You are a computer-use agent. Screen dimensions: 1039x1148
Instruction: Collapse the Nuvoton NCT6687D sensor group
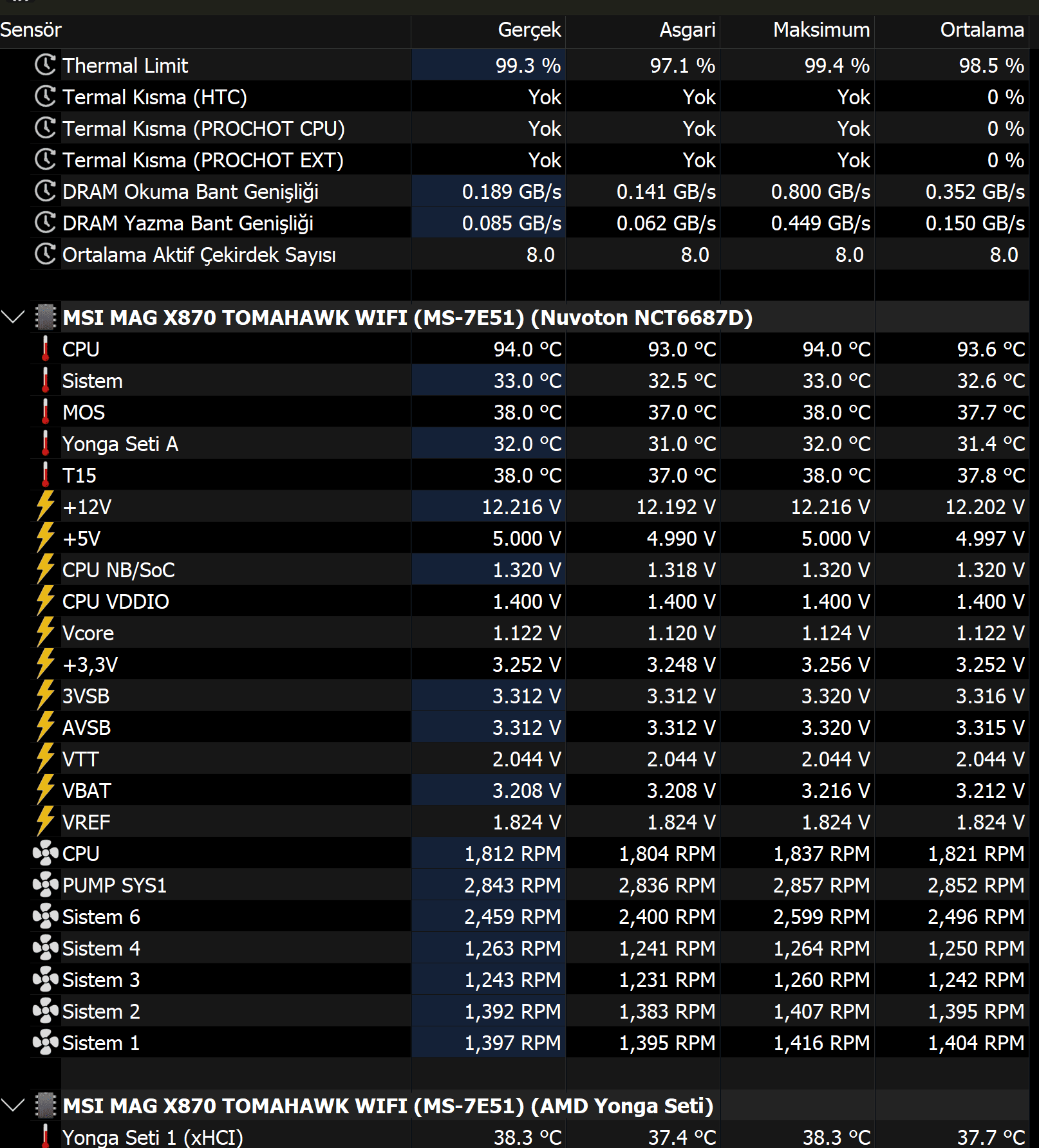pos(13,317)
